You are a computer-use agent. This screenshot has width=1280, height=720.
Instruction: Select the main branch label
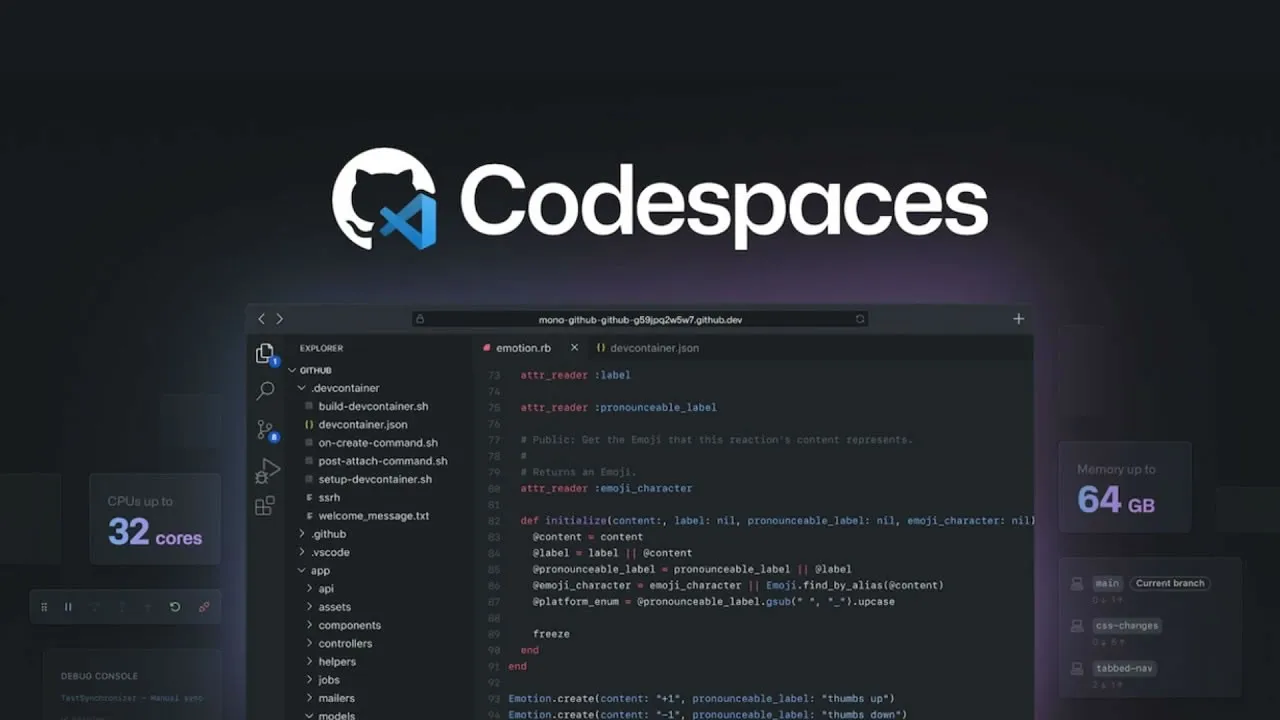pyautogui.click(x=1107, y=583)
